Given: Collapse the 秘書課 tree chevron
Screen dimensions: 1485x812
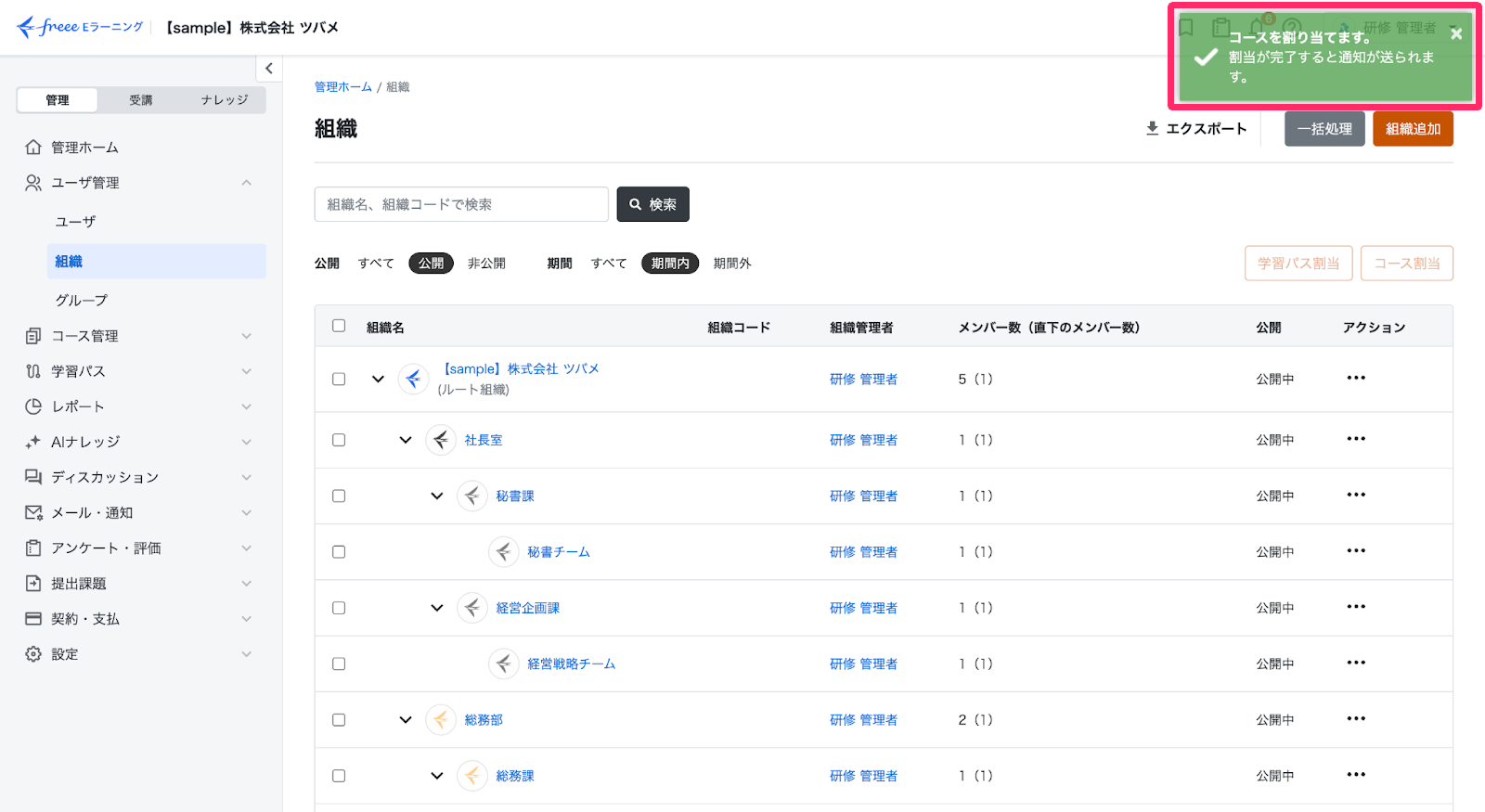Looking at the screenshot, I should pos(437,496).
